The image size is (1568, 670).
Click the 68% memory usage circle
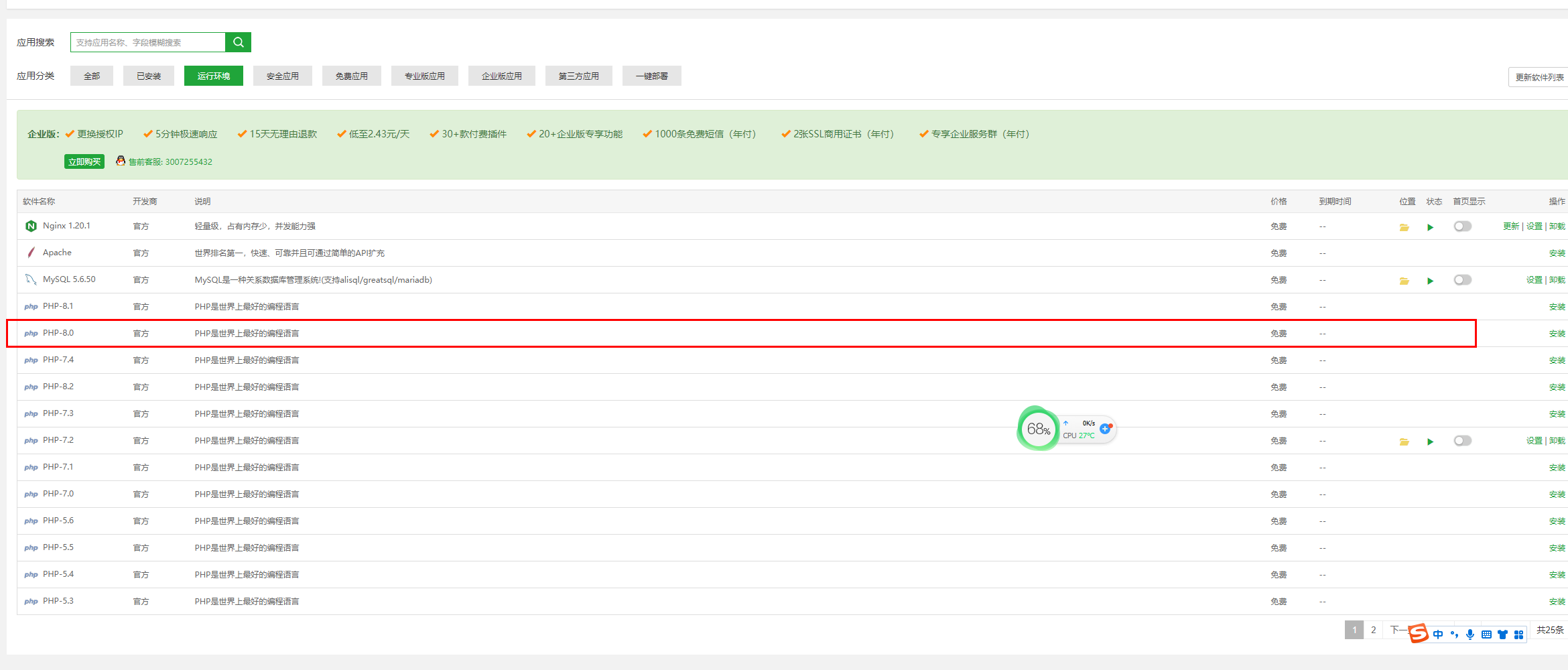[x=1038, y=429]
